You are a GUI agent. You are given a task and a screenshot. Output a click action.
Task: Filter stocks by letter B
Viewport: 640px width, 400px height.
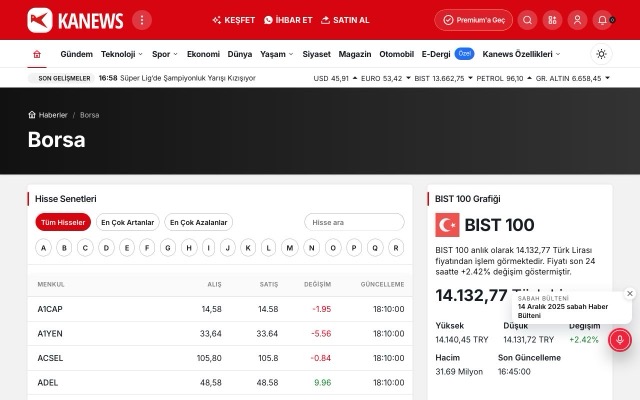pos(64,248)
